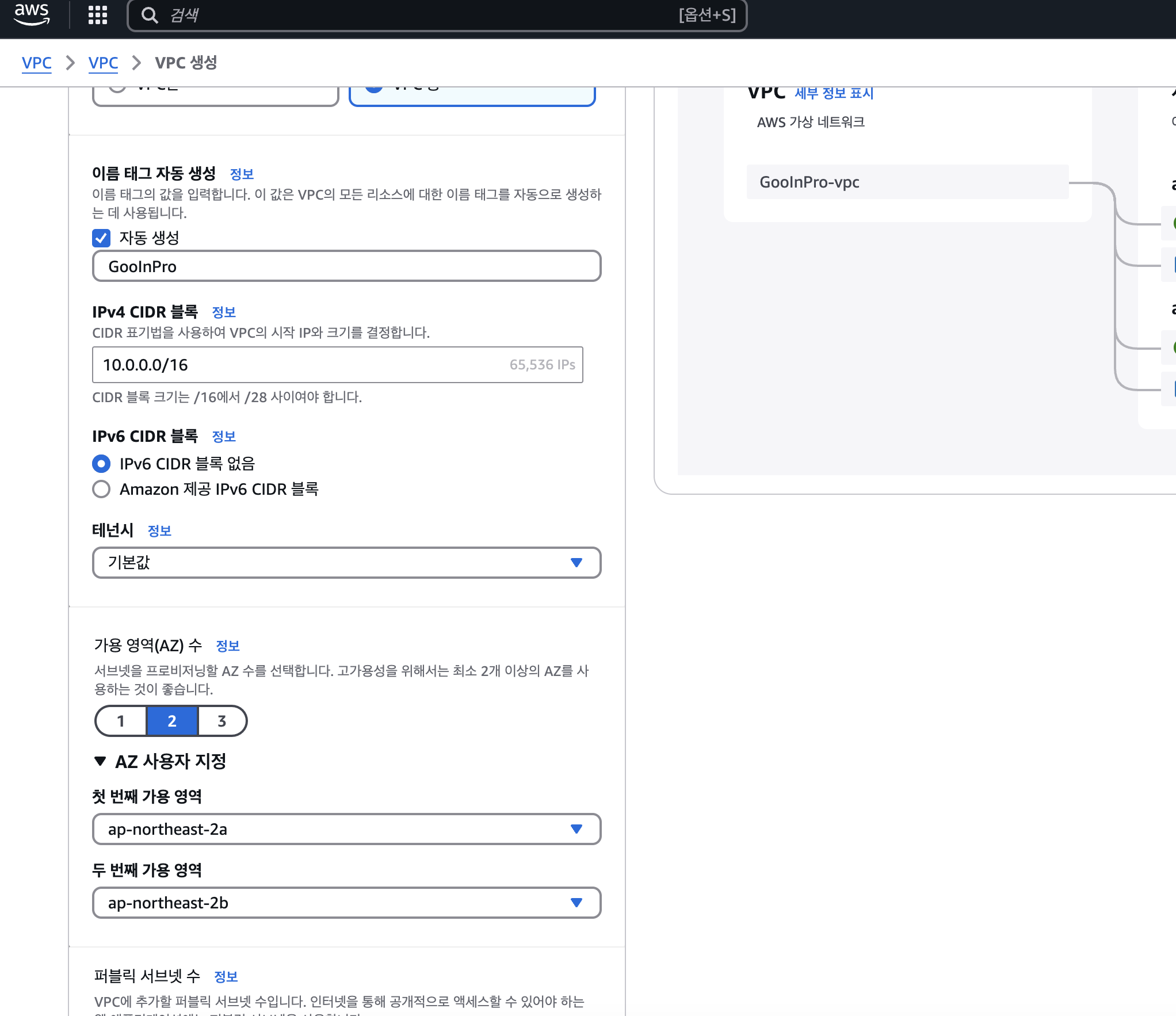1176x1016 pixels.
Task: Open the 정보 link next to IPv4 CIDR 블록
Action: (224, 312)
